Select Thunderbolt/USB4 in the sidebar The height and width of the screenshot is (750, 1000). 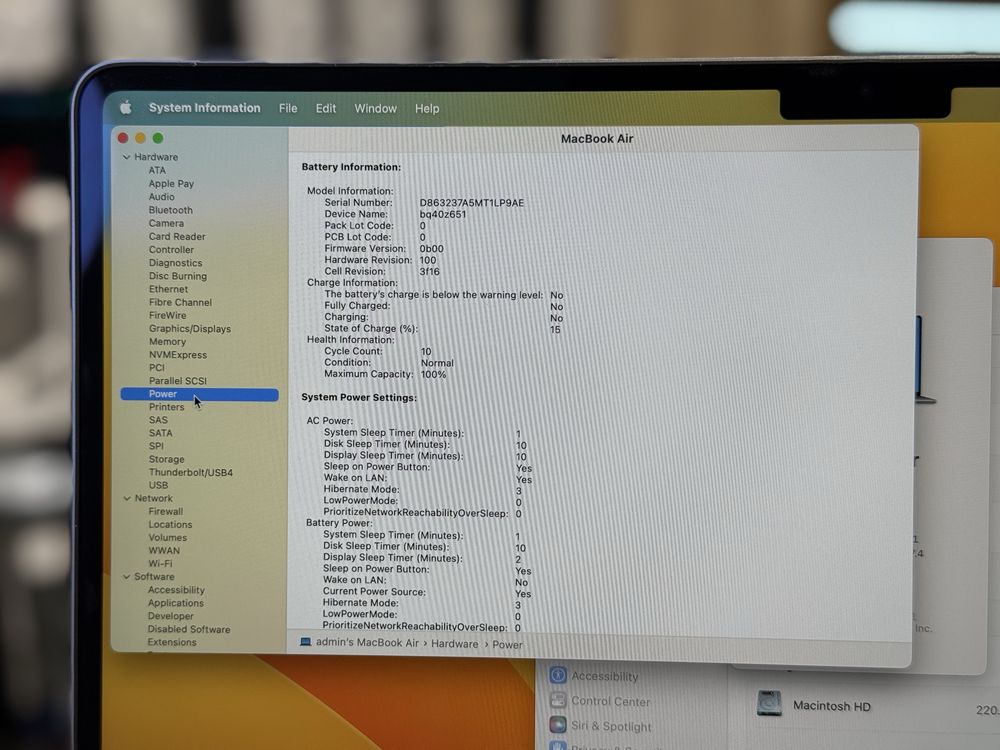click(x=191, y=473)
